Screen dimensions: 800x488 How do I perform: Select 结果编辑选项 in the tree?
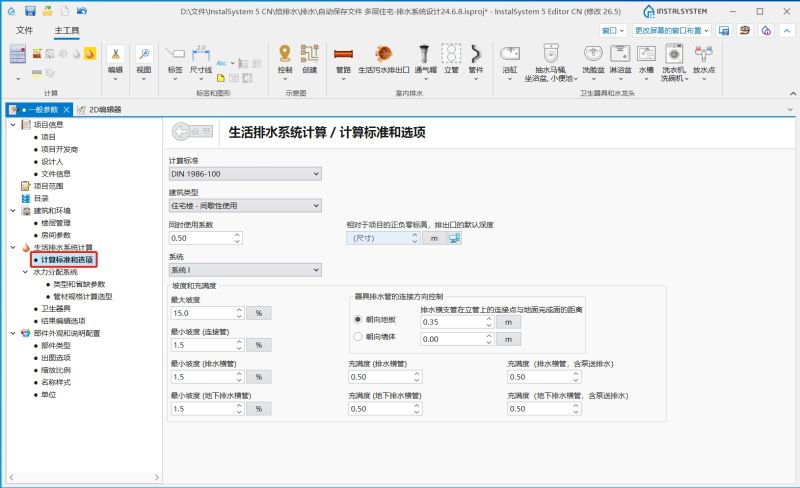(63, 321)
